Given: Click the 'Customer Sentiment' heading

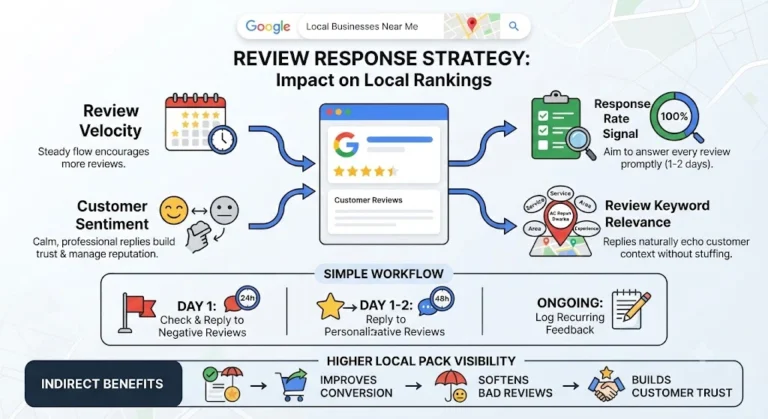Looking at the screenshot, I should coord(112,215).
